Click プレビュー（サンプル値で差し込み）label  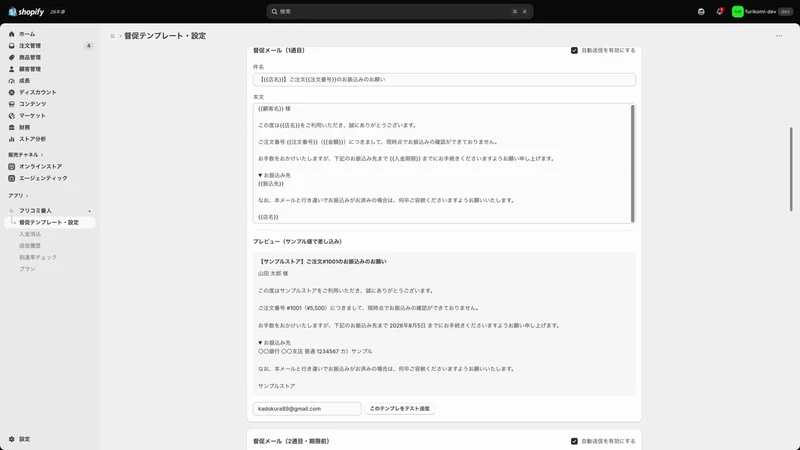tap(297, 241)
